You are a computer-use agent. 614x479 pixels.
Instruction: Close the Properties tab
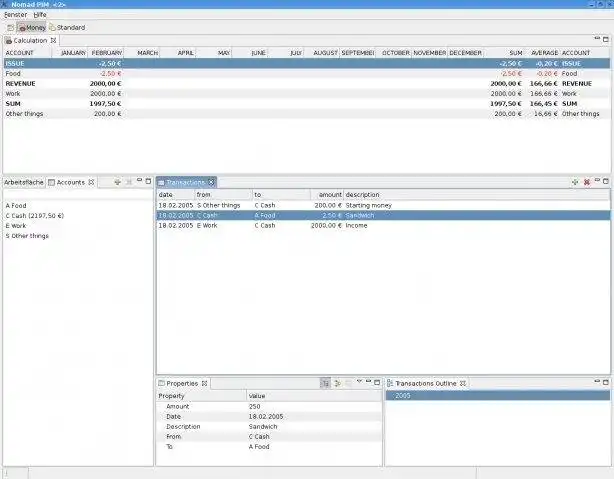click(204, 383)
